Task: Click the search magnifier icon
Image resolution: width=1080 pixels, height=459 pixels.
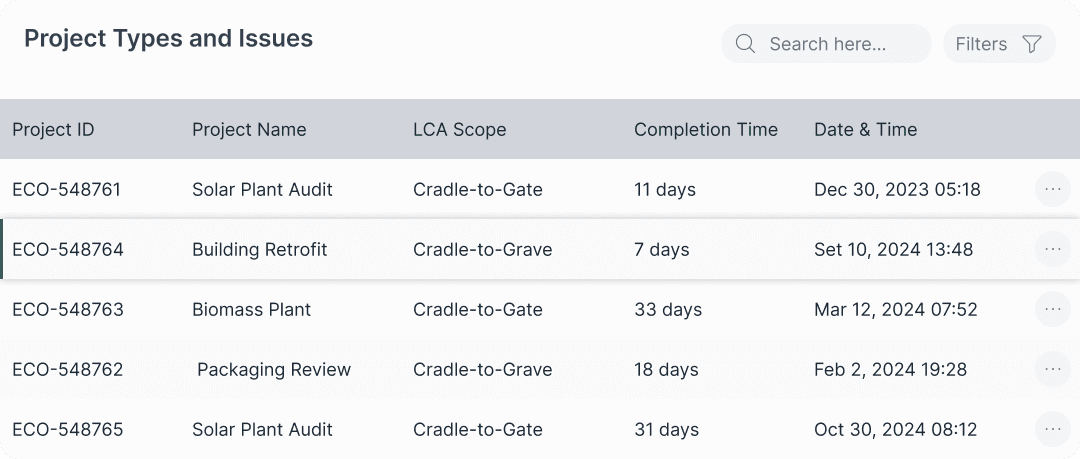Action: pyautogui.click(x=745, y=44)
